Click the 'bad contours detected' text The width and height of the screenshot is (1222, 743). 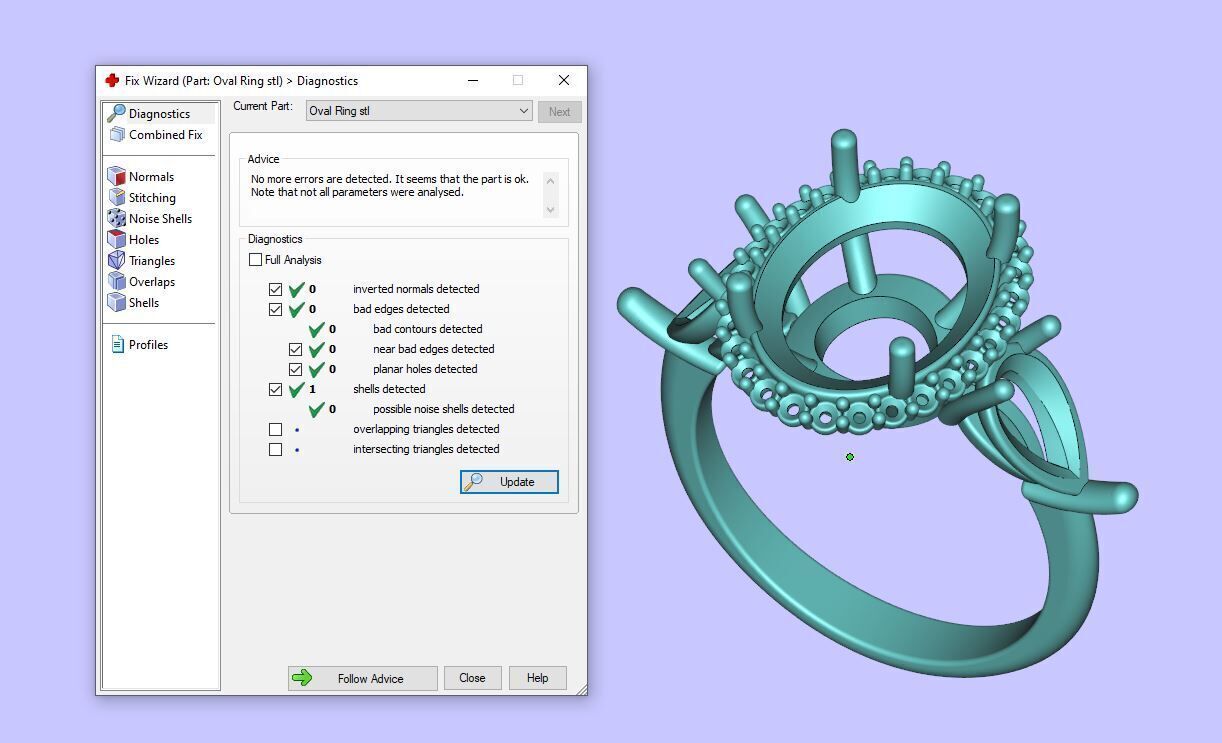(428, 329)
